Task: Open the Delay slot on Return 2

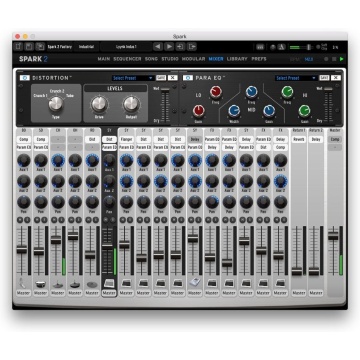Action: [x=316, y=139]
